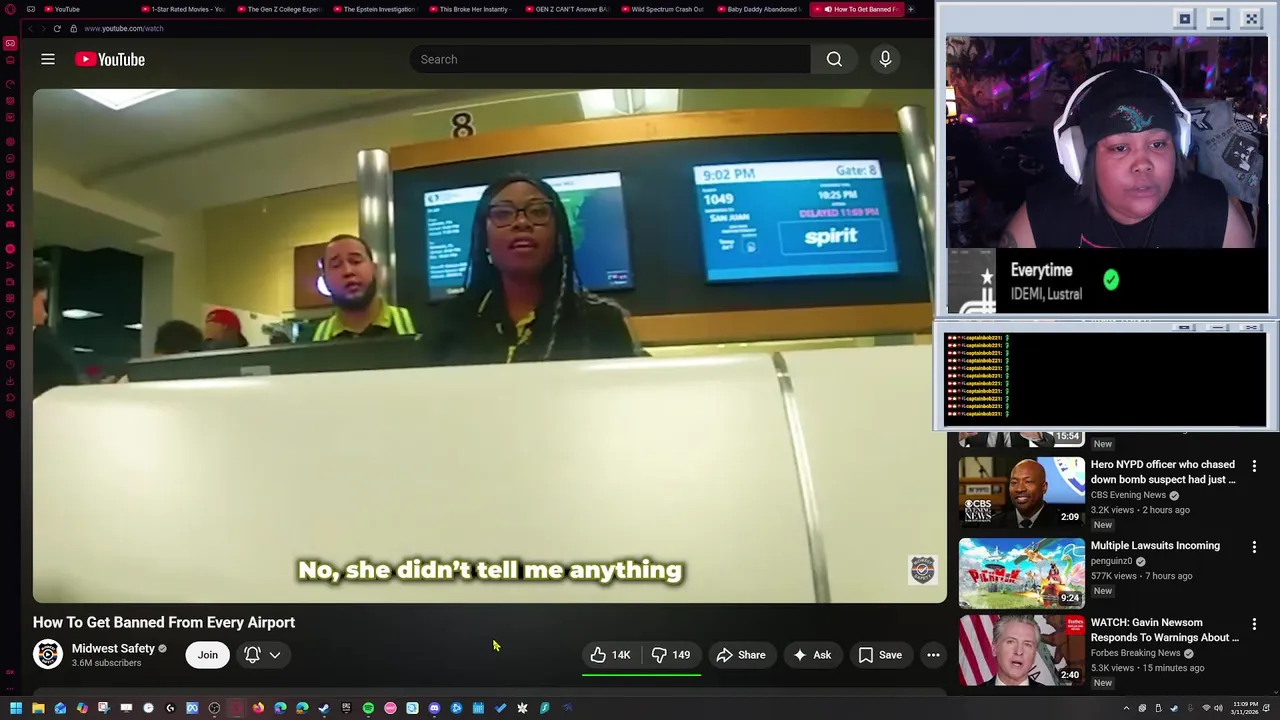Switch to the Epstein Investigation tab

pos(375,9)
